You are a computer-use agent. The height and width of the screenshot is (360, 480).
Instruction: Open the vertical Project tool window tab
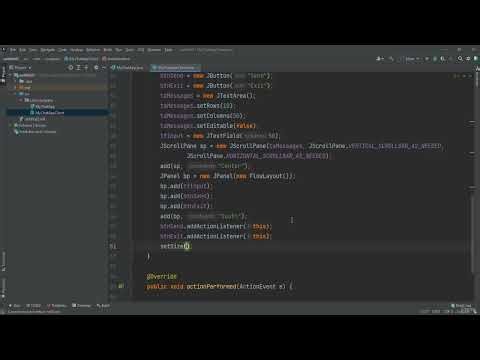(x=3, y=74)
